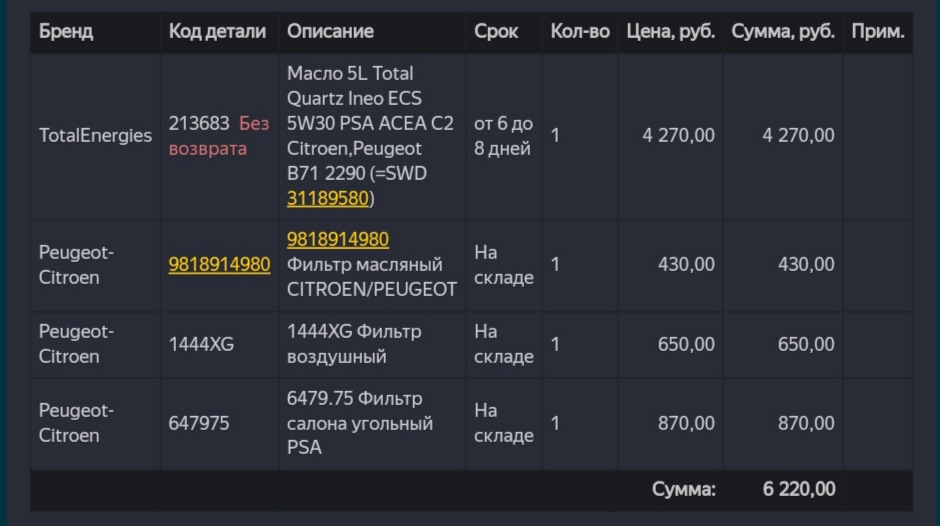Image resolution: width=940 pixels, height=526 pixels.
Task: Open the 9818914980 link above the oil filter description
Action: (337, 240)
